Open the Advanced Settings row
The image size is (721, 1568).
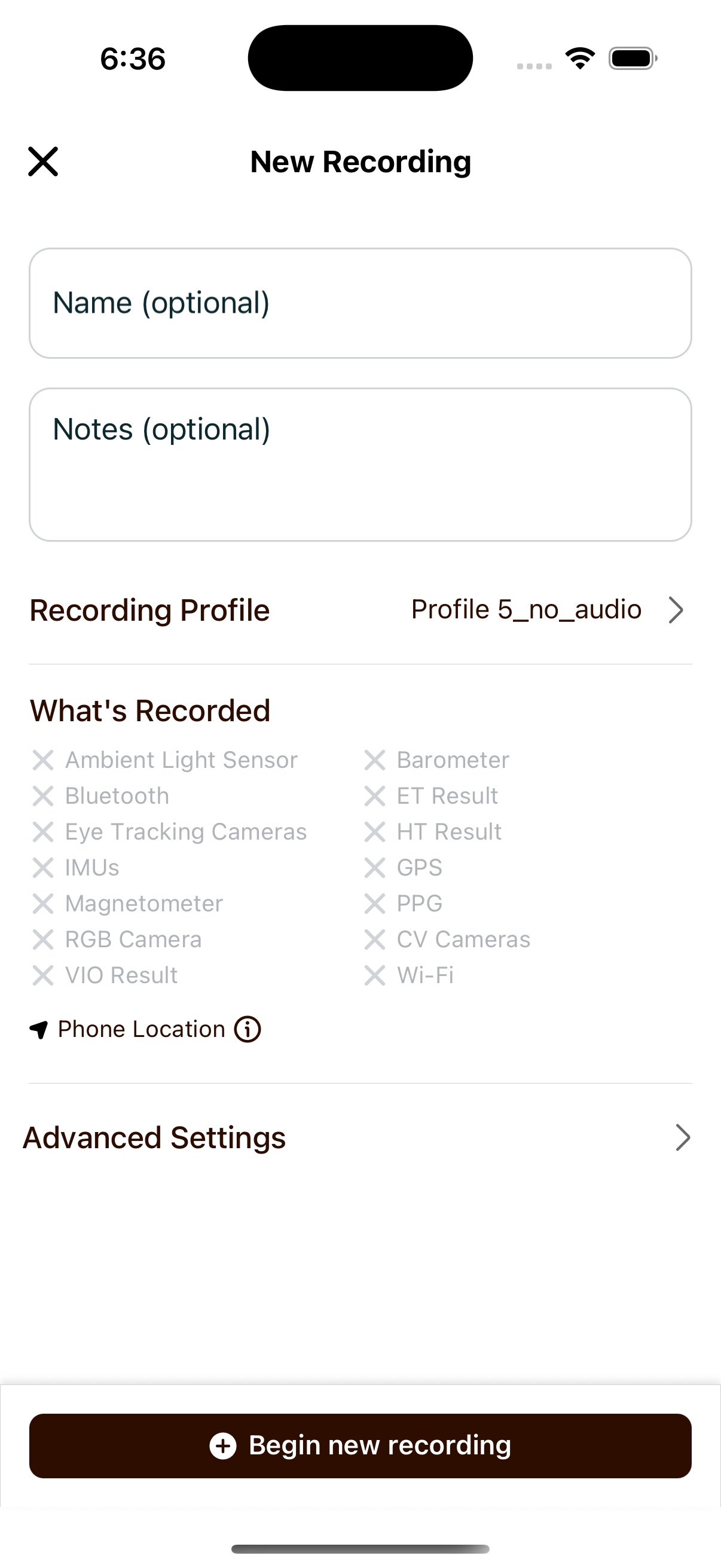point(155,1137)
